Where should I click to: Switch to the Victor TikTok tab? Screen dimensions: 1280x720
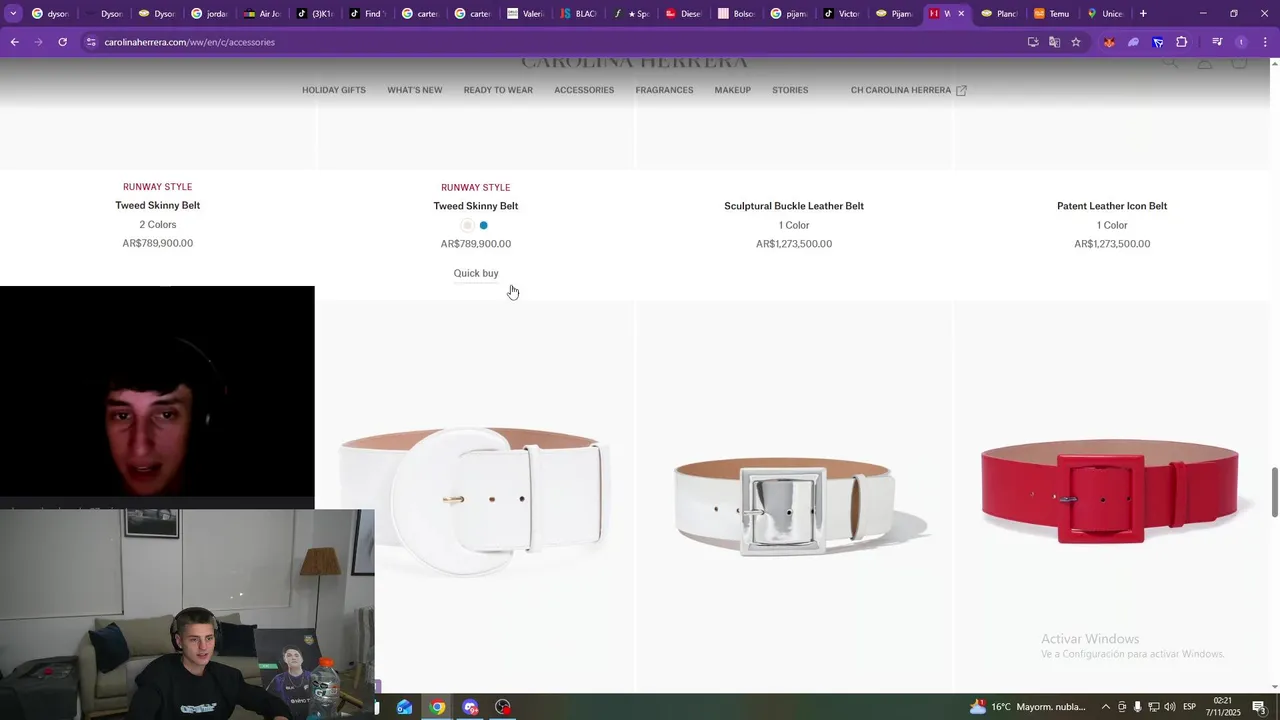(x=843, y=14)
